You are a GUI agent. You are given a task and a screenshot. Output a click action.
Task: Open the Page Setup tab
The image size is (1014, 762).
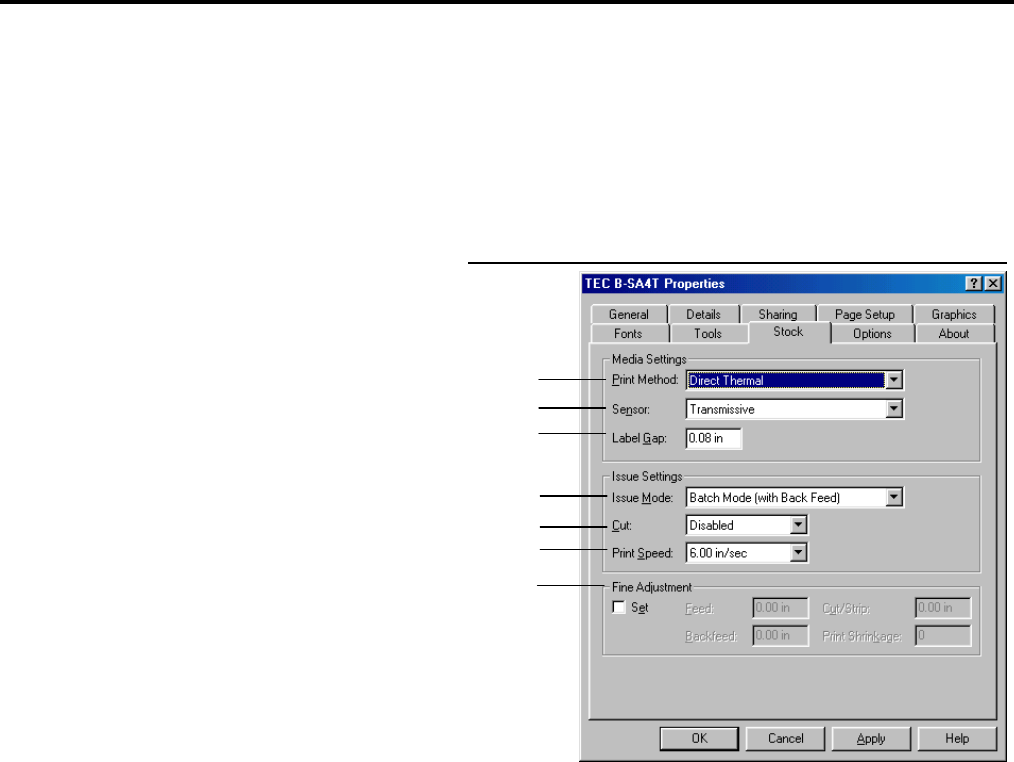tap(865, 314)
